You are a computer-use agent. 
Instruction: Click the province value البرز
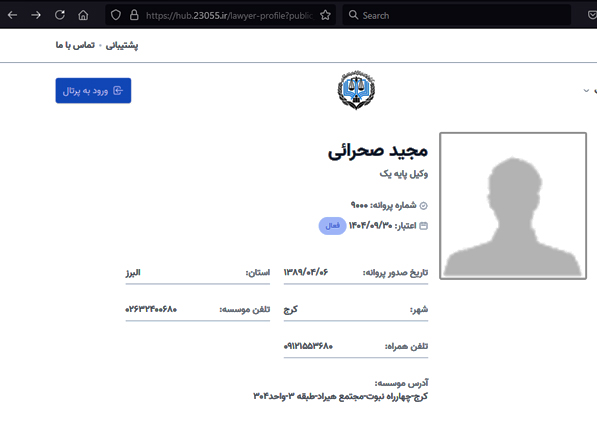point(133,273)
